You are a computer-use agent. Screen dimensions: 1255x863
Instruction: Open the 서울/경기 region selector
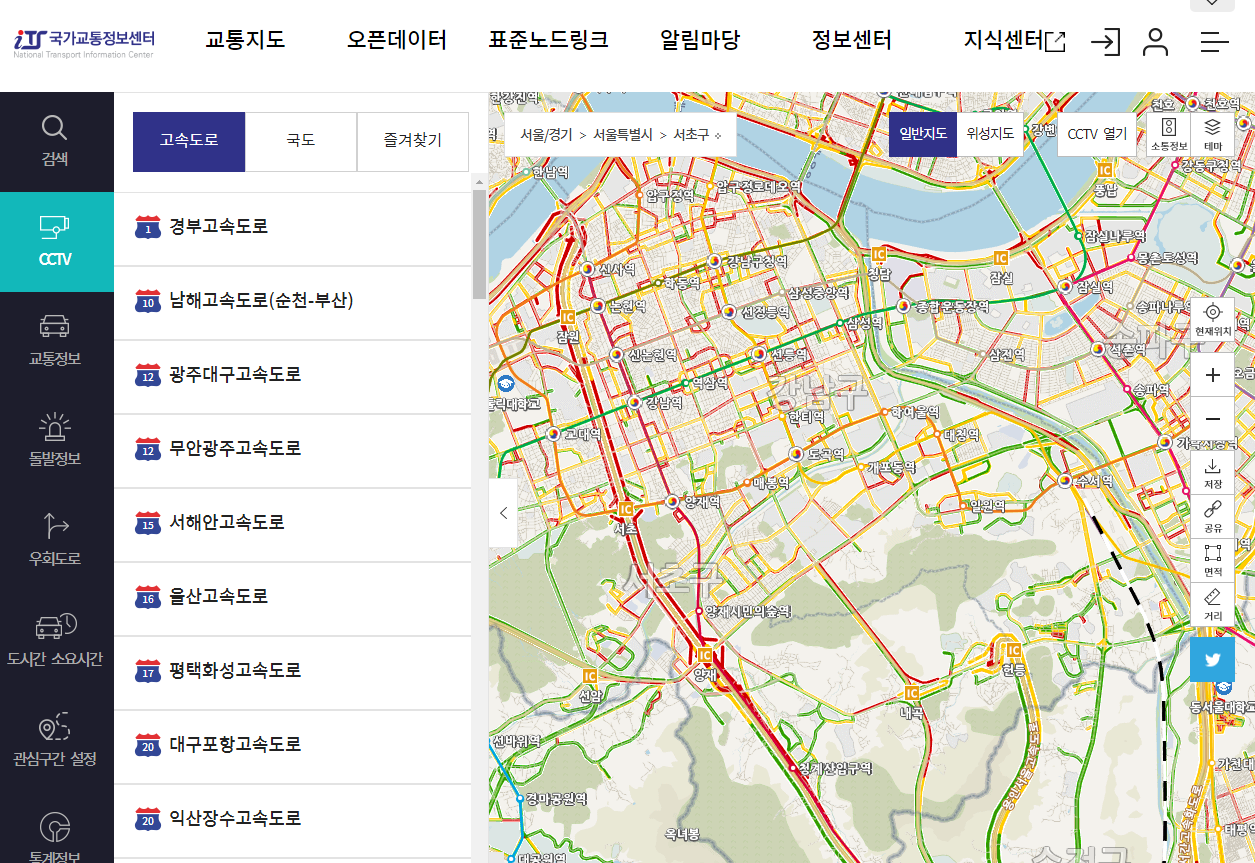click(546, 134)
